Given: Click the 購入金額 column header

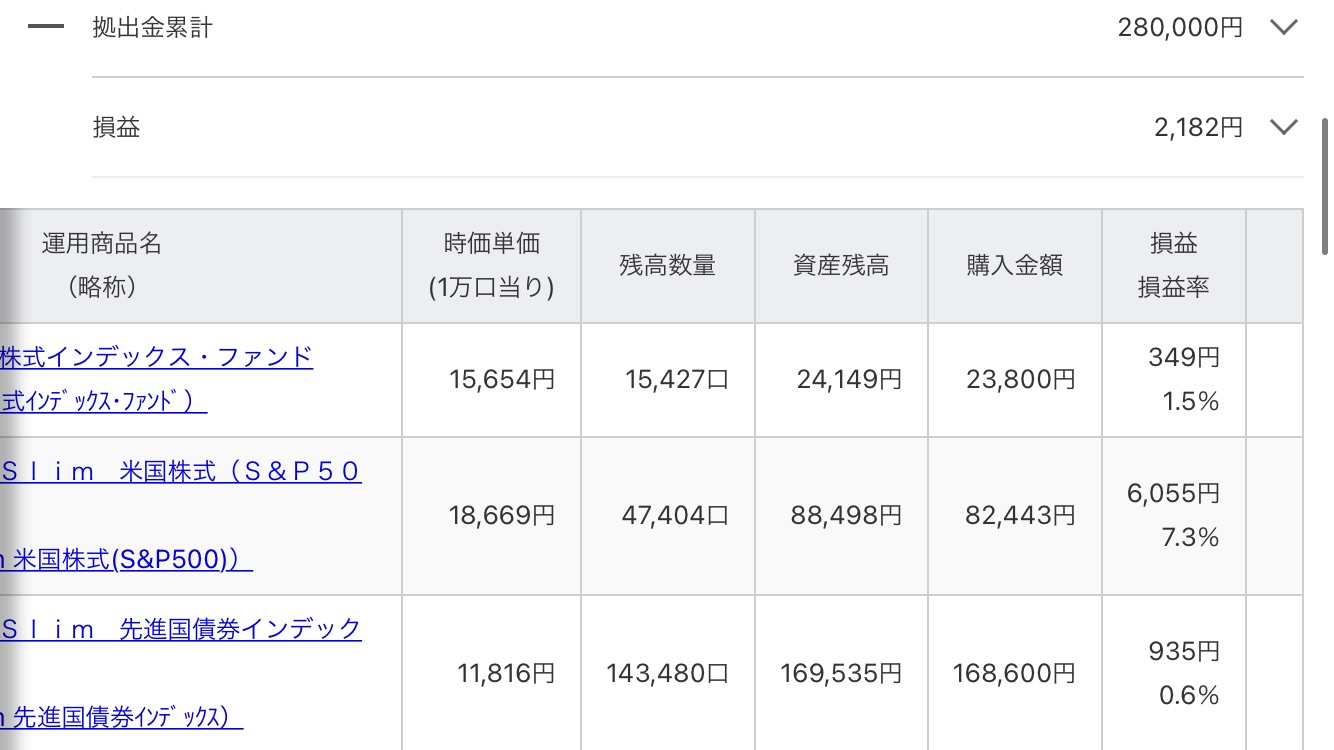Looking at the screenshot, I should 1014,265.
